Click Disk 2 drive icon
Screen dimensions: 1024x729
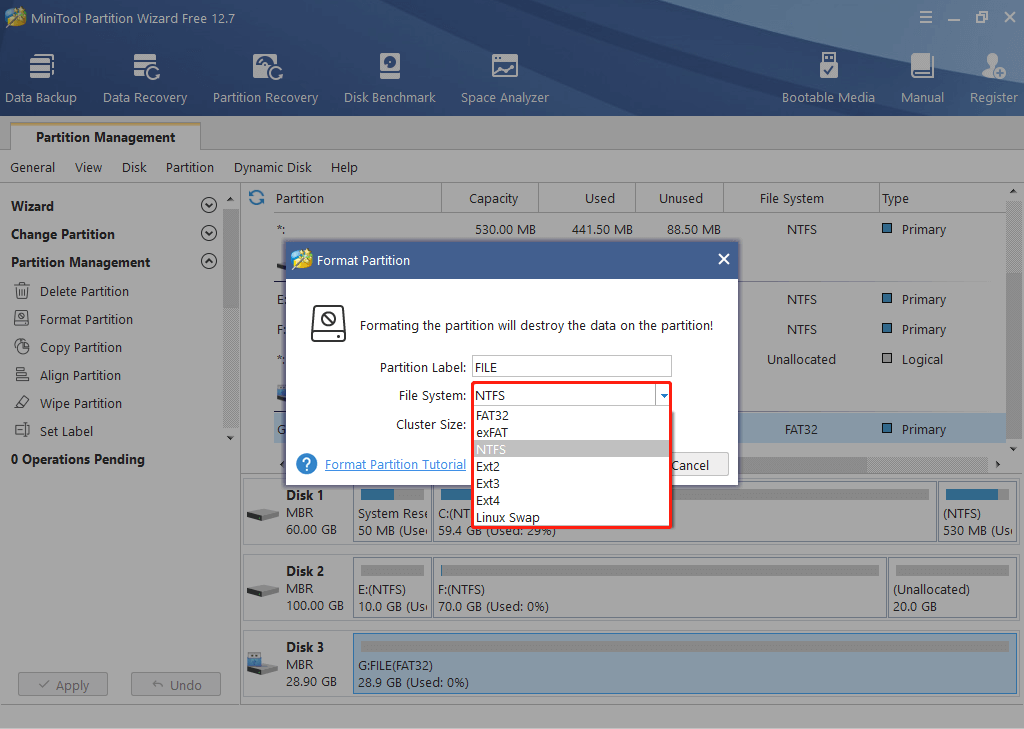coord(263,590)
